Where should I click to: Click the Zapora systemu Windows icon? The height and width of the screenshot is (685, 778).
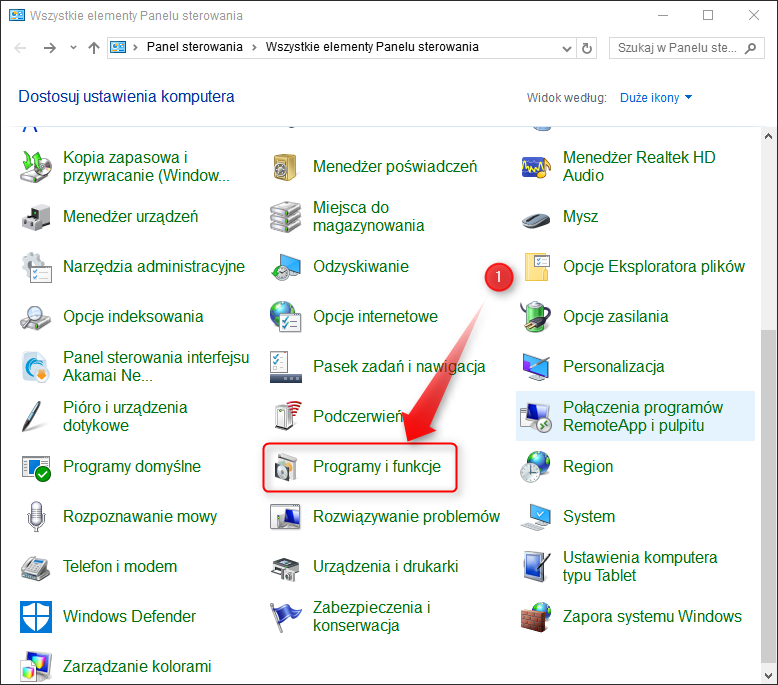point(536,617)
